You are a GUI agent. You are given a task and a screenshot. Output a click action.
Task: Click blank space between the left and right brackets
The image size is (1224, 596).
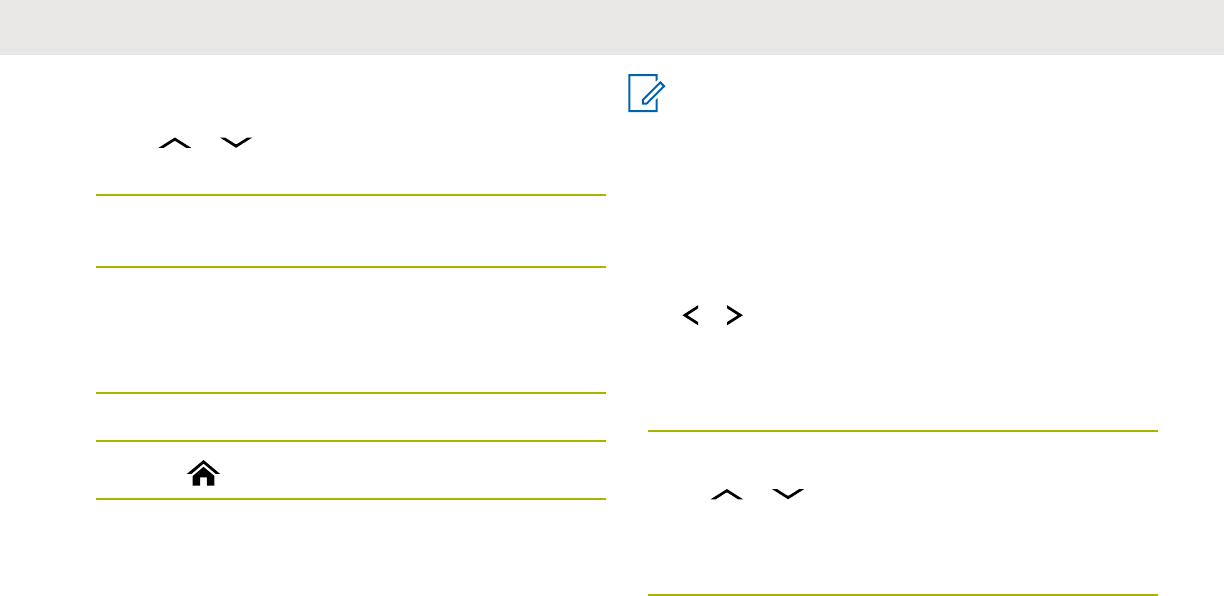711,315
